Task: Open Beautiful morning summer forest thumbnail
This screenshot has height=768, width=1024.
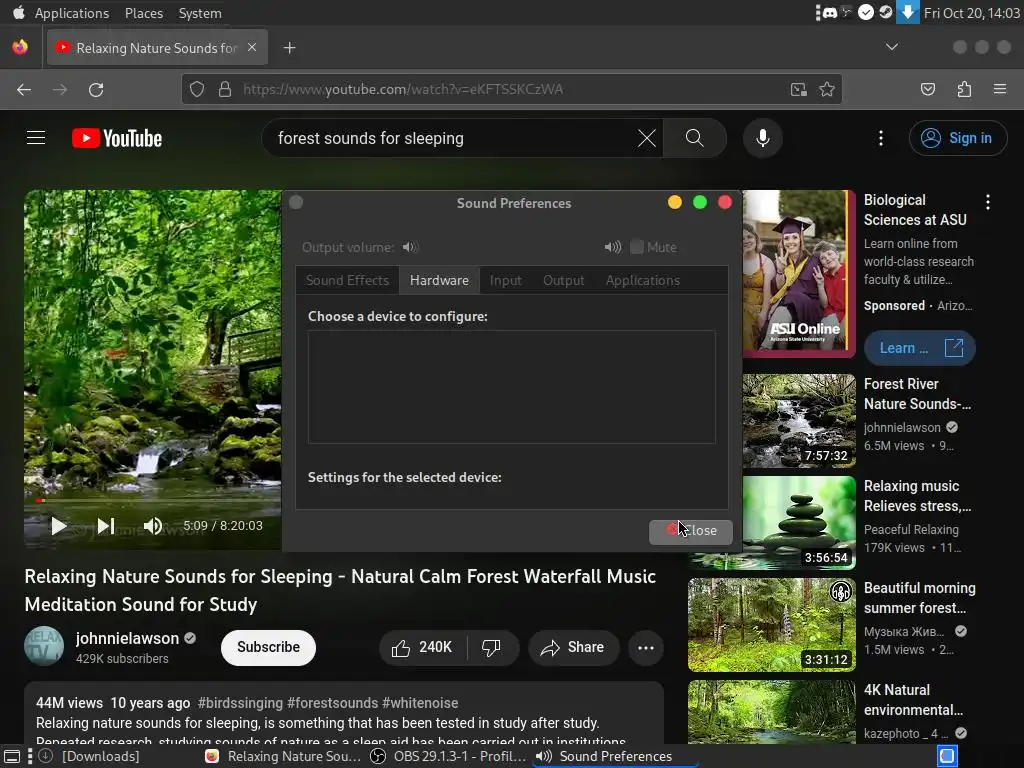Action: click(771, 624)
